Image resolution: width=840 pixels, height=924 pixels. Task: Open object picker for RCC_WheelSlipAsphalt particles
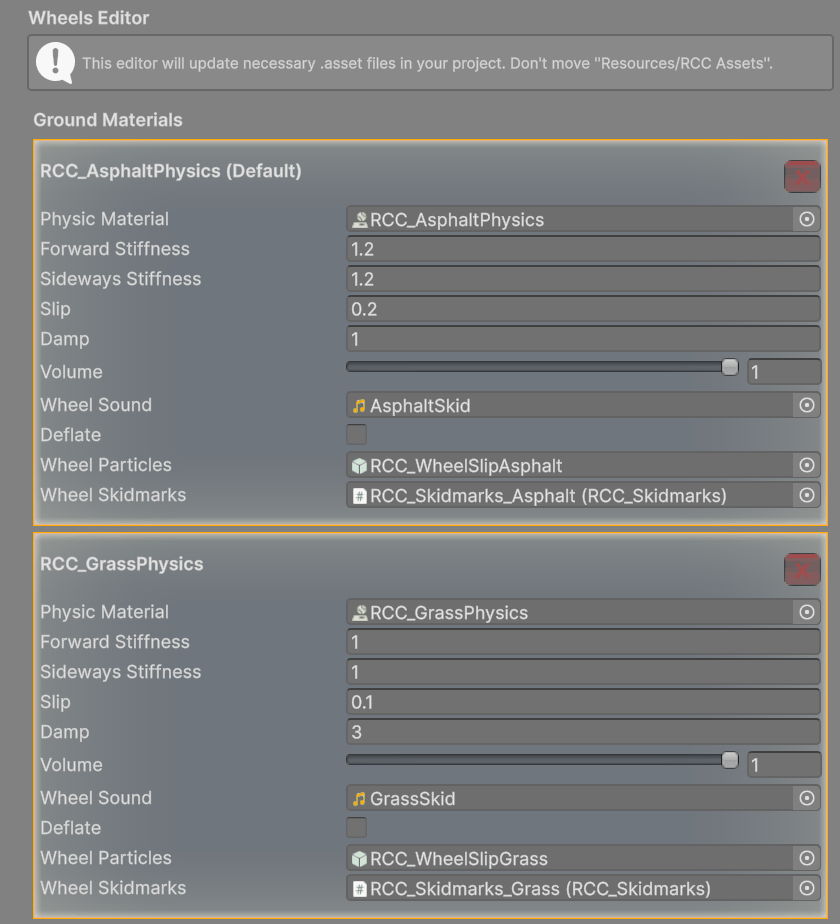pyautogui.click(x=806, y=465)
